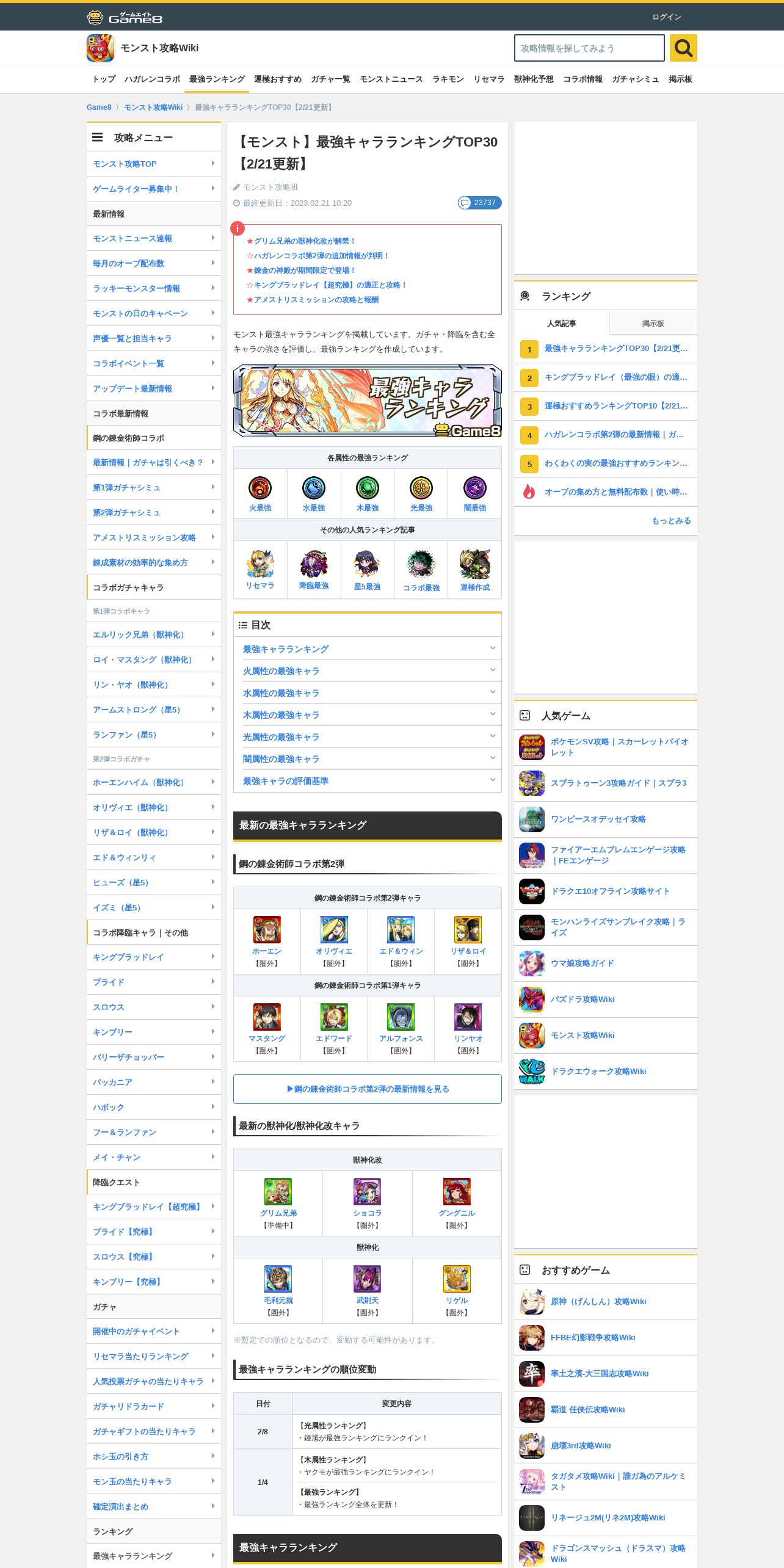This screenshot has width=784, height=1568.
Task: Click the ログイン link
Action: (x=667, y=17)
